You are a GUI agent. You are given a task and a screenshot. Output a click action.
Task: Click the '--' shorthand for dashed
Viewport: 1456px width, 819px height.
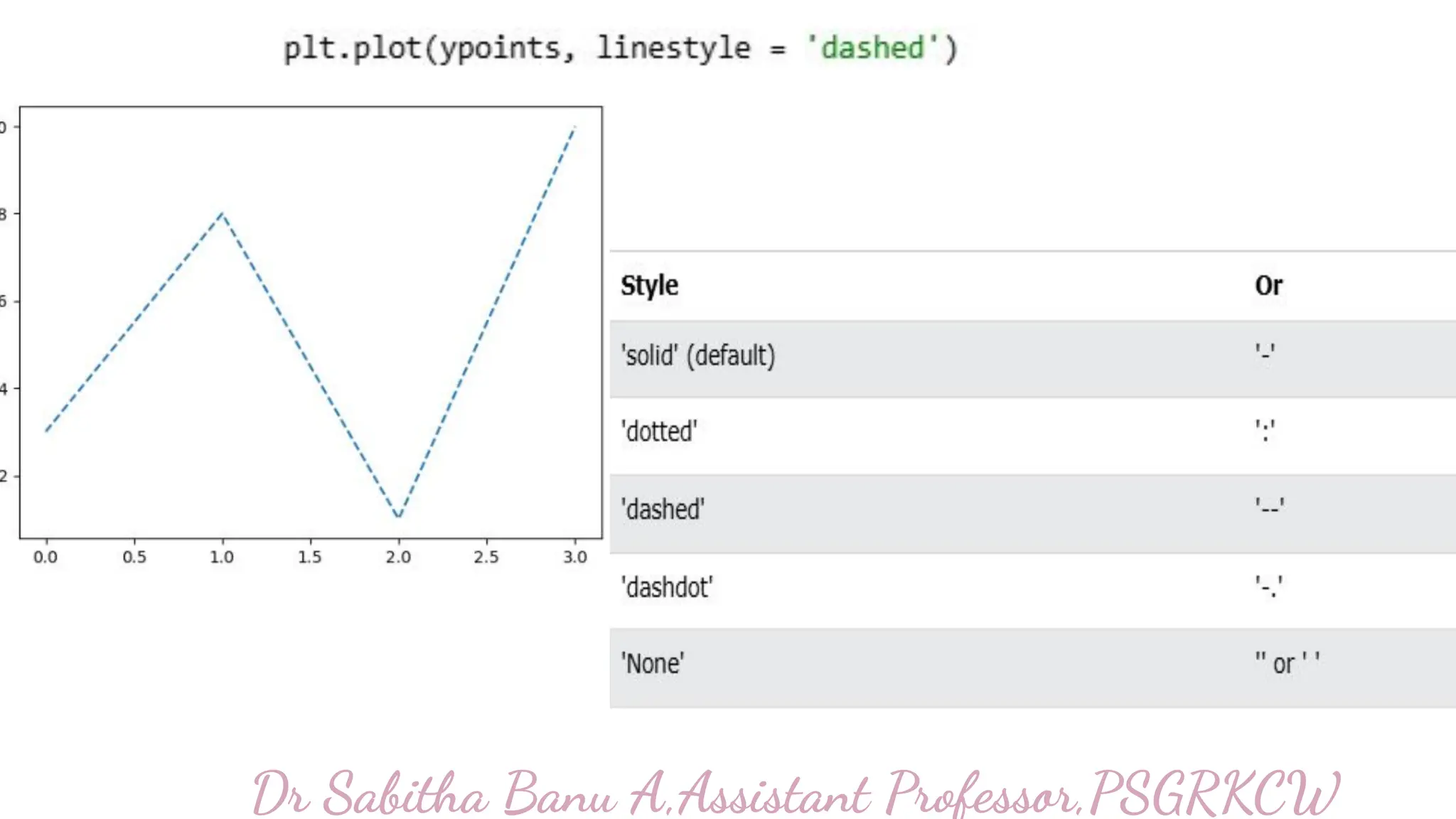(1270, 507)
